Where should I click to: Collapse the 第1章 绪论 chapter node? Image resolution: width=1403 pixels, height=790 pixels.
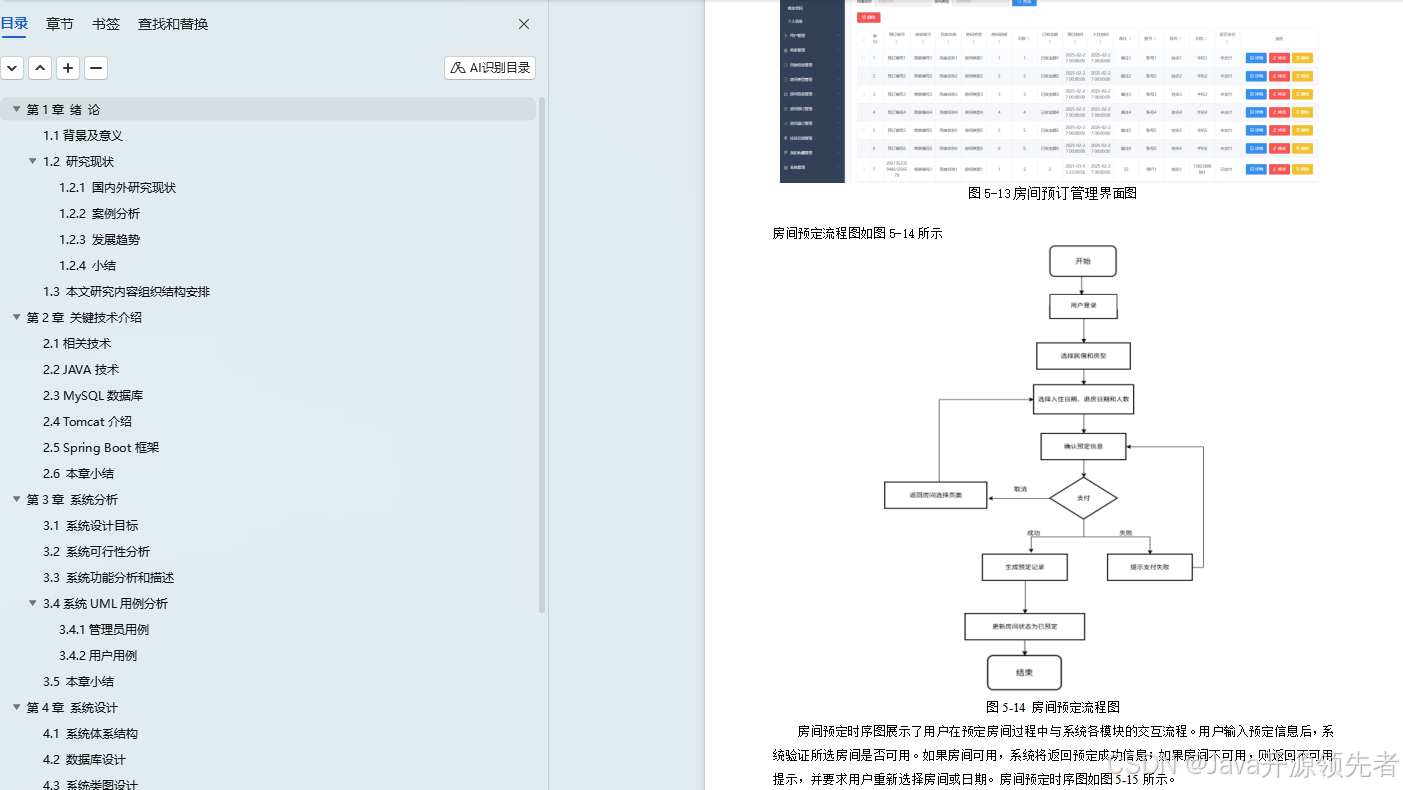pos(16,109)
